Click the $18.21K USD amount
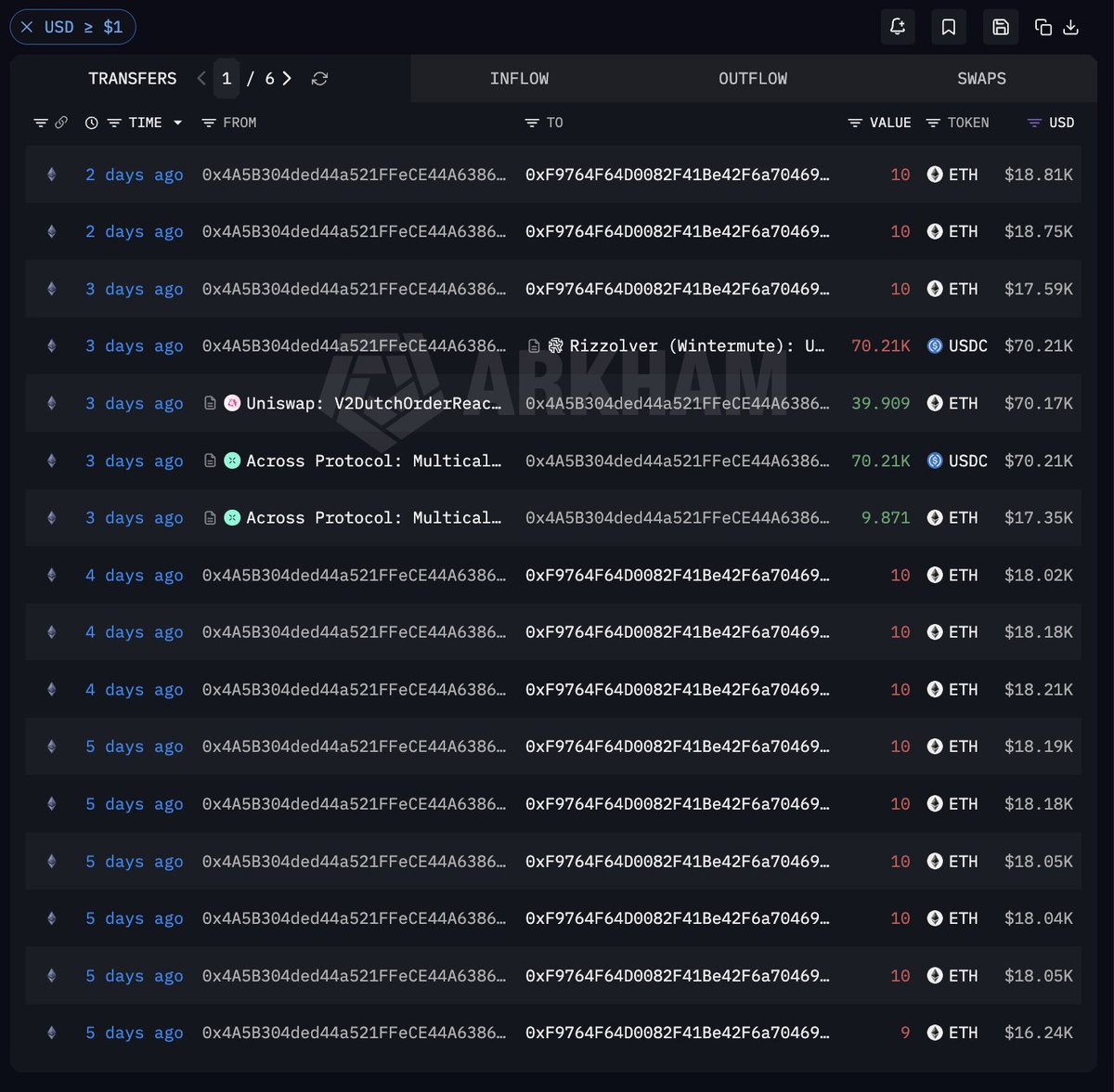 (1039, 690)
